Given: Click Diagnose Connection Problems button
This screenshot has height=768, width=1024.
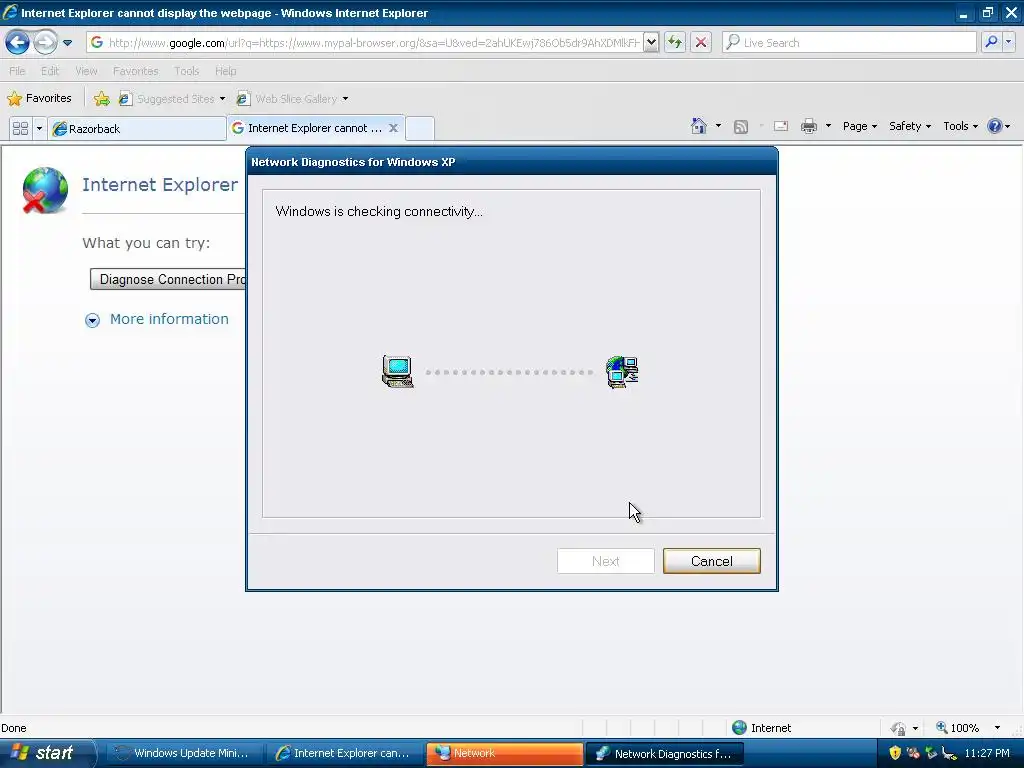Looking at the screenshot, I should tap(168, 280).
